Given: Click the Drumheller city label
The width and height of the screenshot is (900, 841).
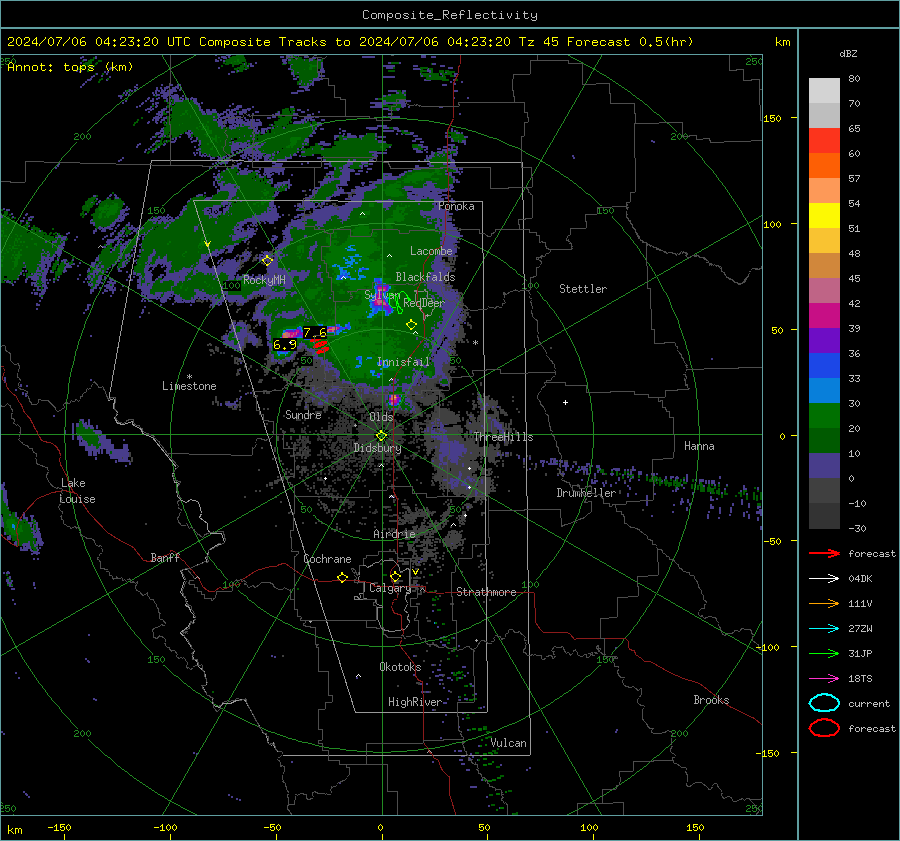Looking at the screenshot, I should coord(586,493).
